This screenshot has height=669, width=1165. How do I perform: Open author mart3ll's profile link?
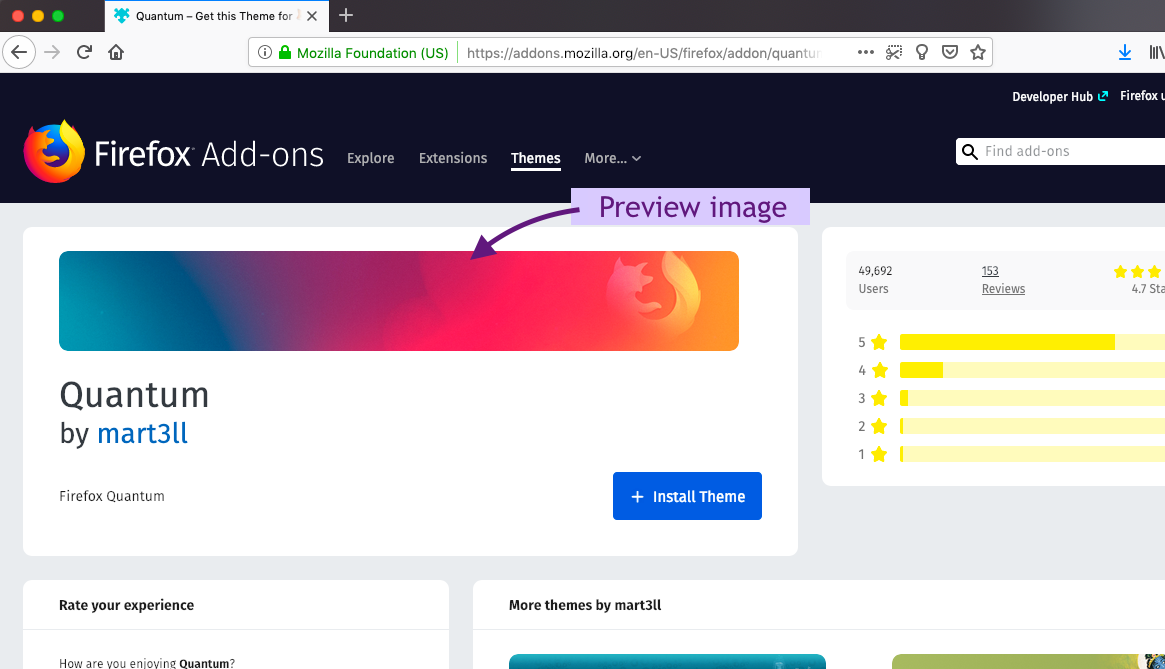[143, 433]
